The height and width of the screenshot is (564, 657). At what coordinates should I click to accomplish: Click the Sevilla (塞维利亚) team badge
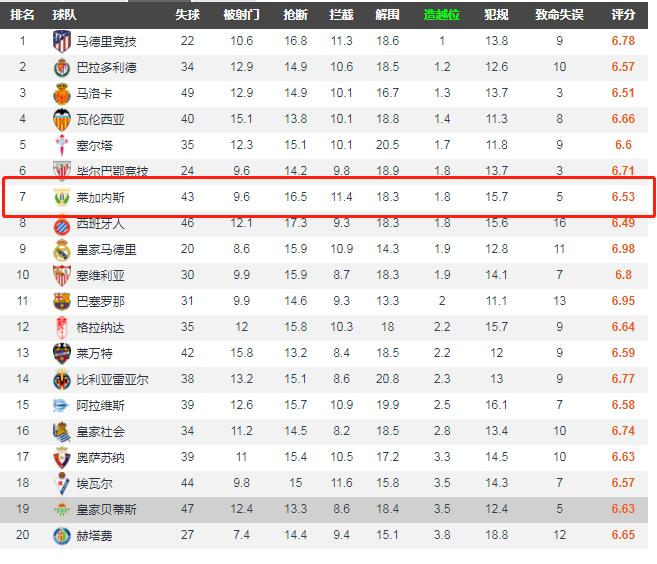pos(61,275)
